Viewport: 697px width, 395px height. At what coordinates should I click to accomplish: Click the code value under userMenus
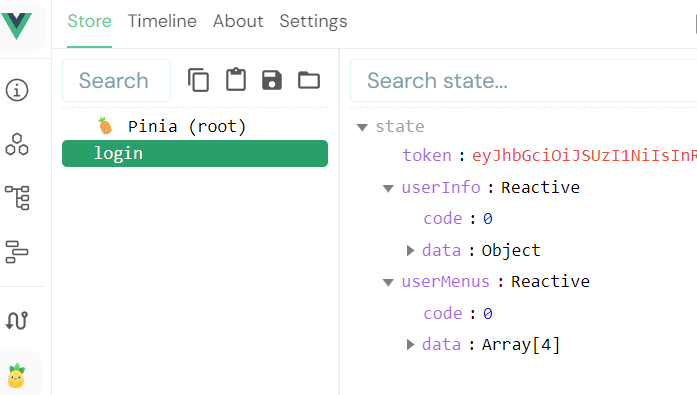[488, 314]
